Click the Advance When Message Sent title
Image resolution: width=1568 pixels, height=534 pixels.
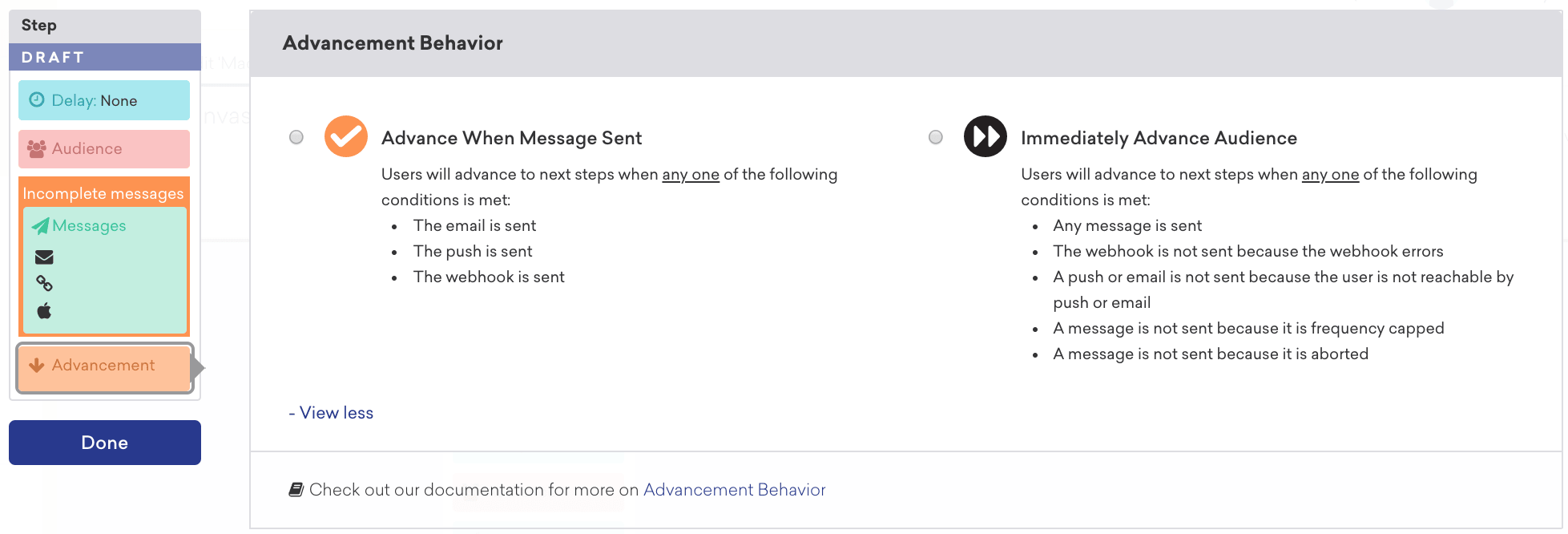(x=511, y=138)
